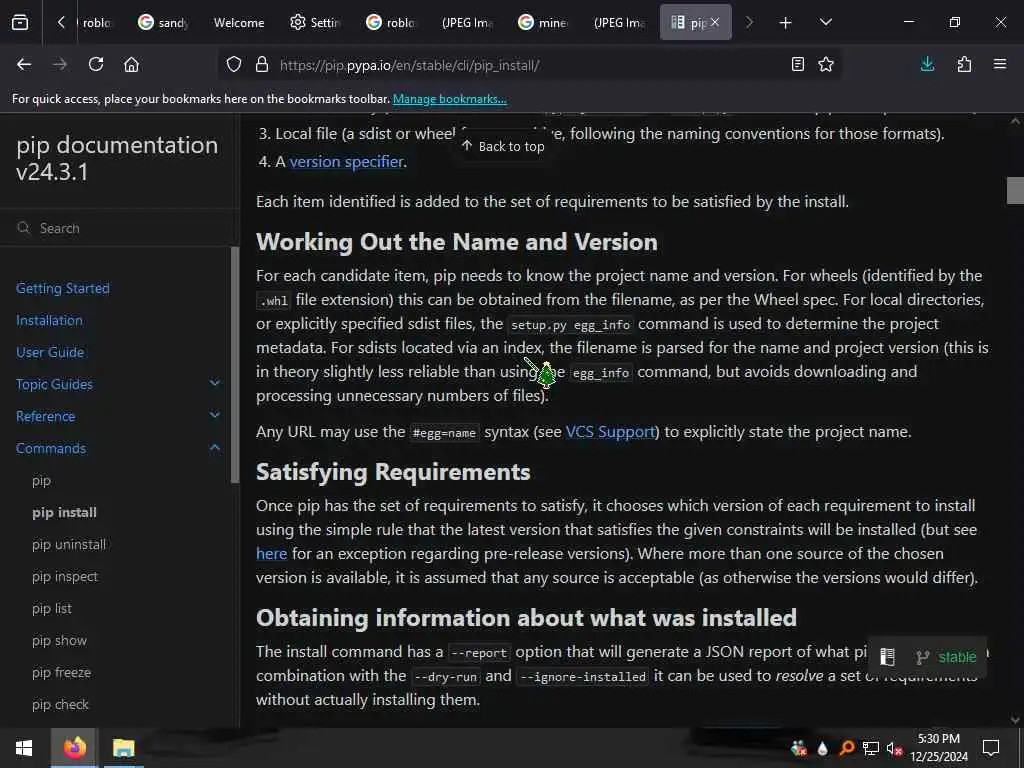Viewport: 1024px width, 768px height.
Task: Open Firefox from the taskbar
Action: [x=74, y=747]
